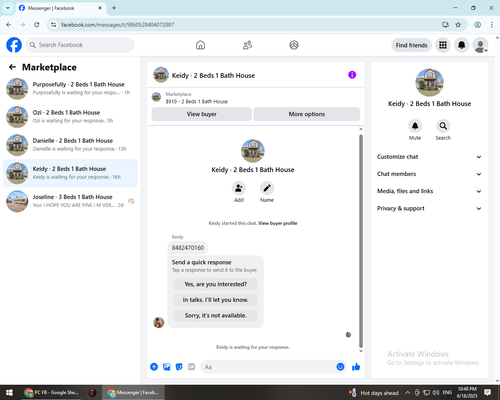Open the Groups icon in top navigation
Viewport: 500px width, 400px height.
(x=294, y=45)
